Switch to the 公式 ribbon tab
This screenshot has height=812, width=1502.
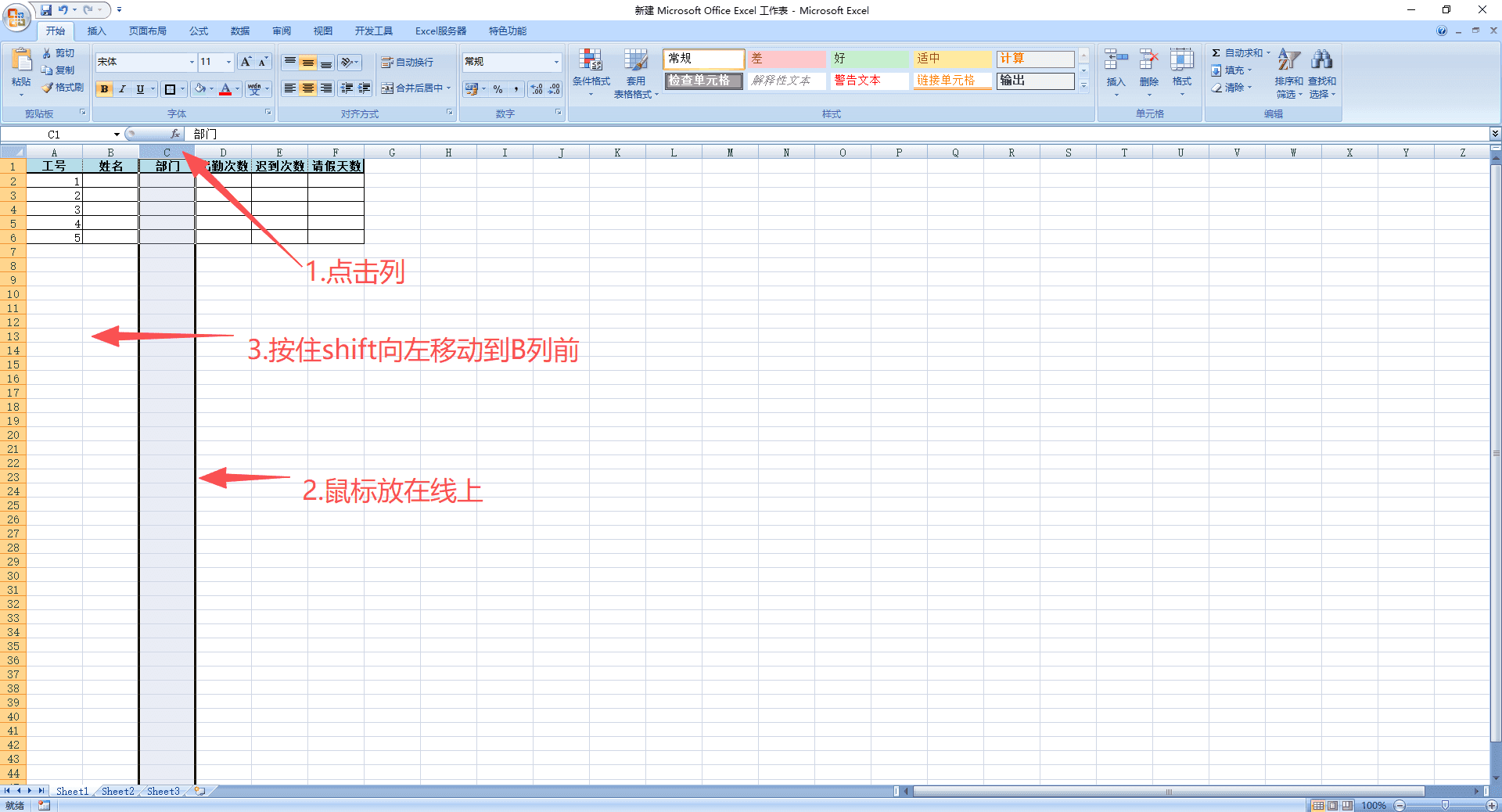point(199,31)
